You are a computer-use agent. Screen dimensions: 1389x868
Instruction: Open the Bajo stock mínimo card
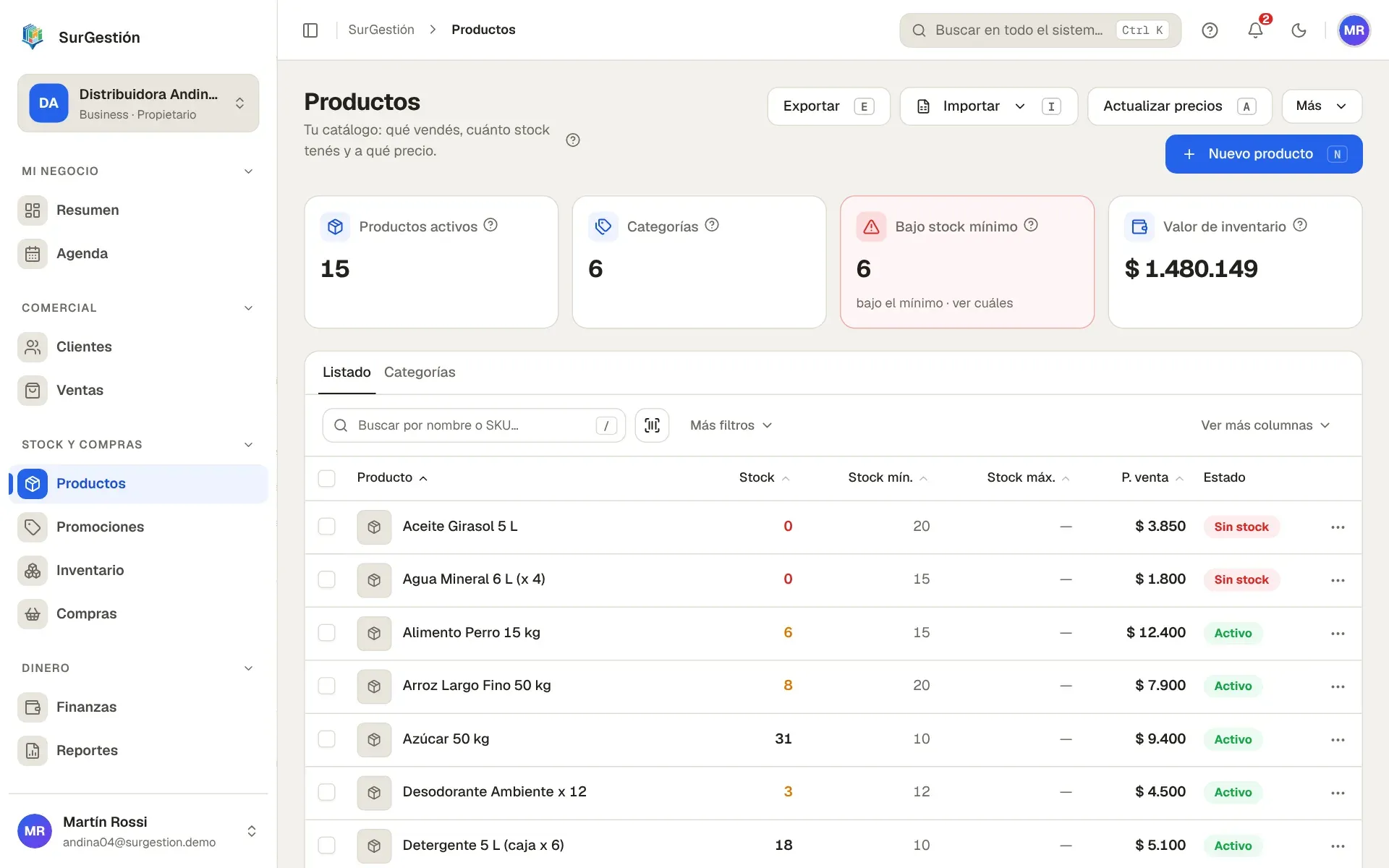coord(967,262)
